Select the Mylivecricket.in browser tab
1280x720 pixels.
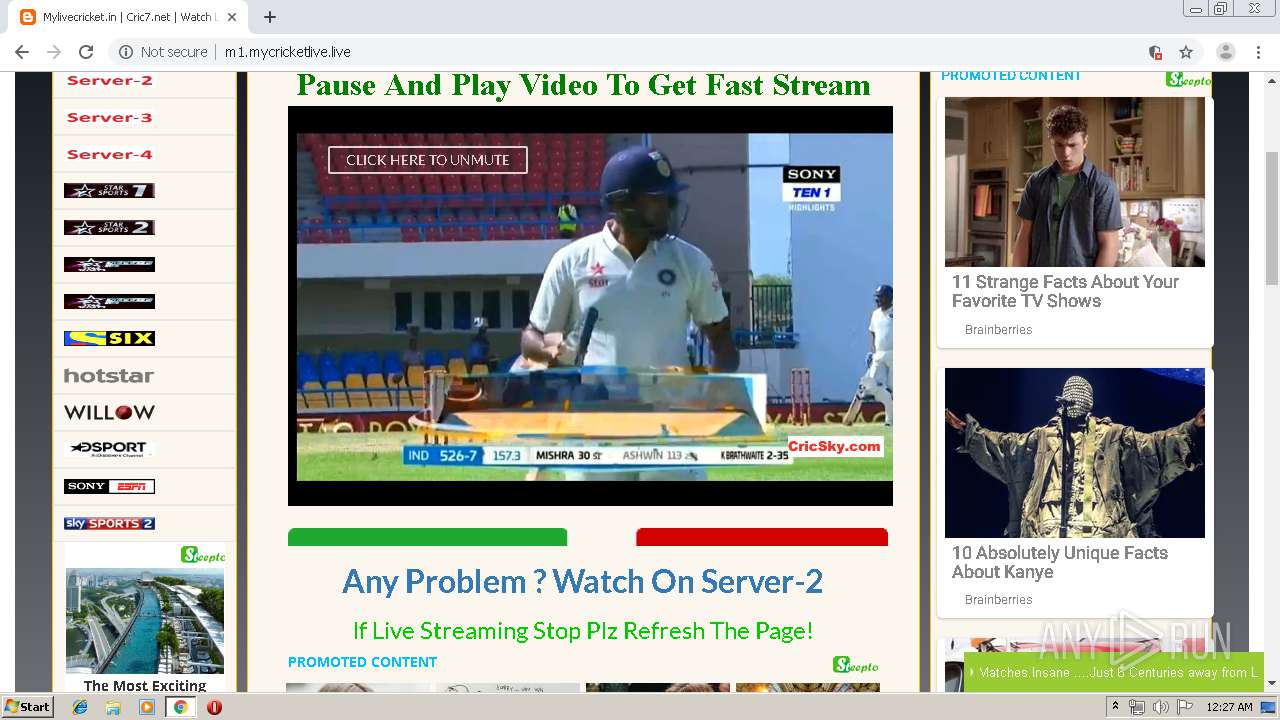tap(130, 17)
